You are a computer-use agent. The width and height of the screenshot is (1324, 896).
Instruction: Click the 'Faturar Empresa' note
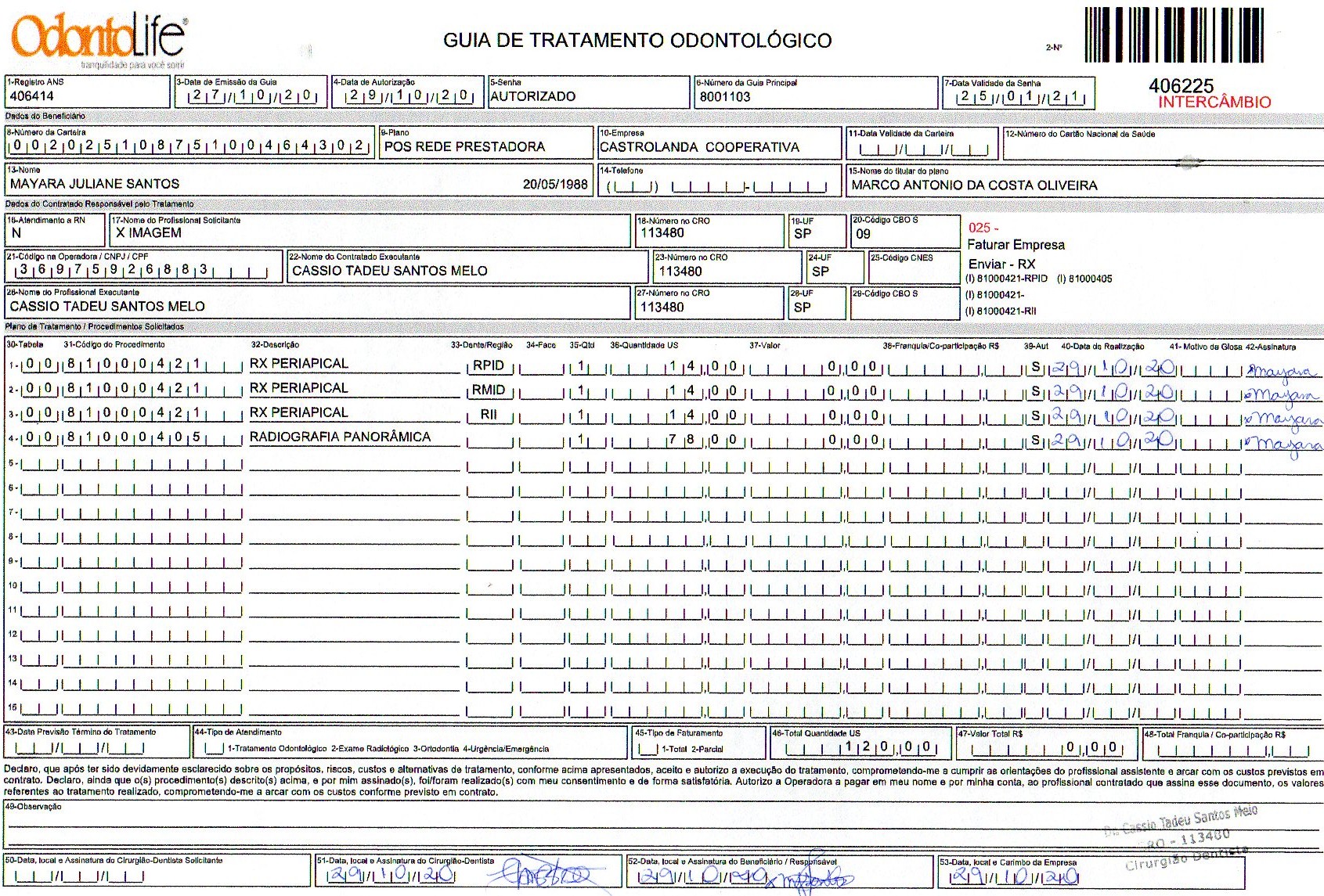pos(1016,245)
